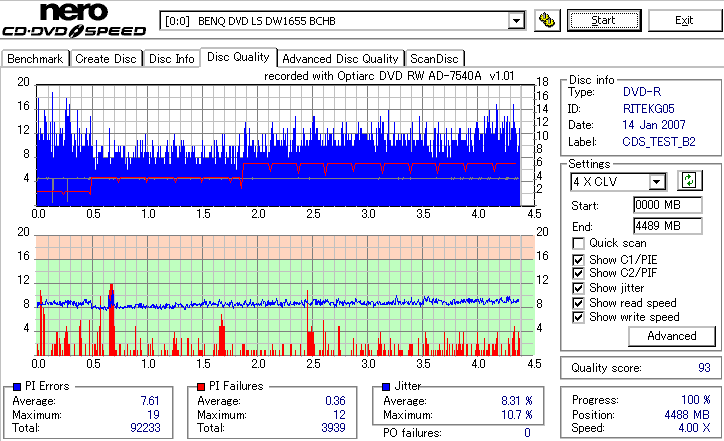Enable the Quick scan checkbox
This screenshot has height=441, width=724.
(578, 243)
